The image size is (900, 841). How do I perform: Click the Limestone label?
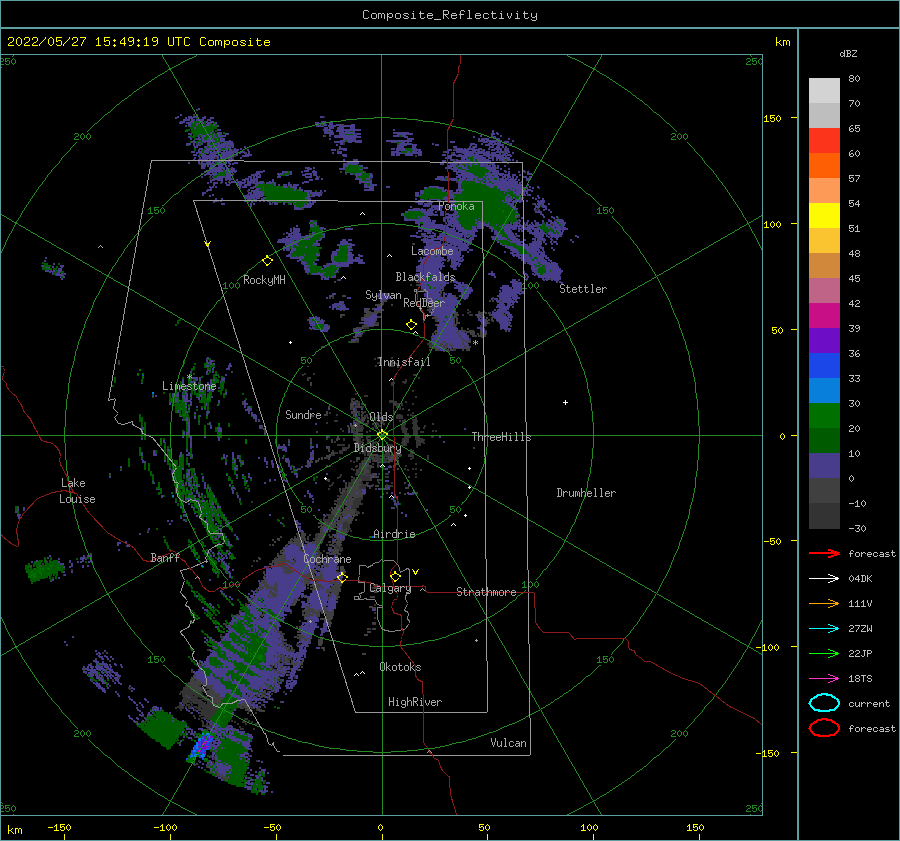click(189, 386)
